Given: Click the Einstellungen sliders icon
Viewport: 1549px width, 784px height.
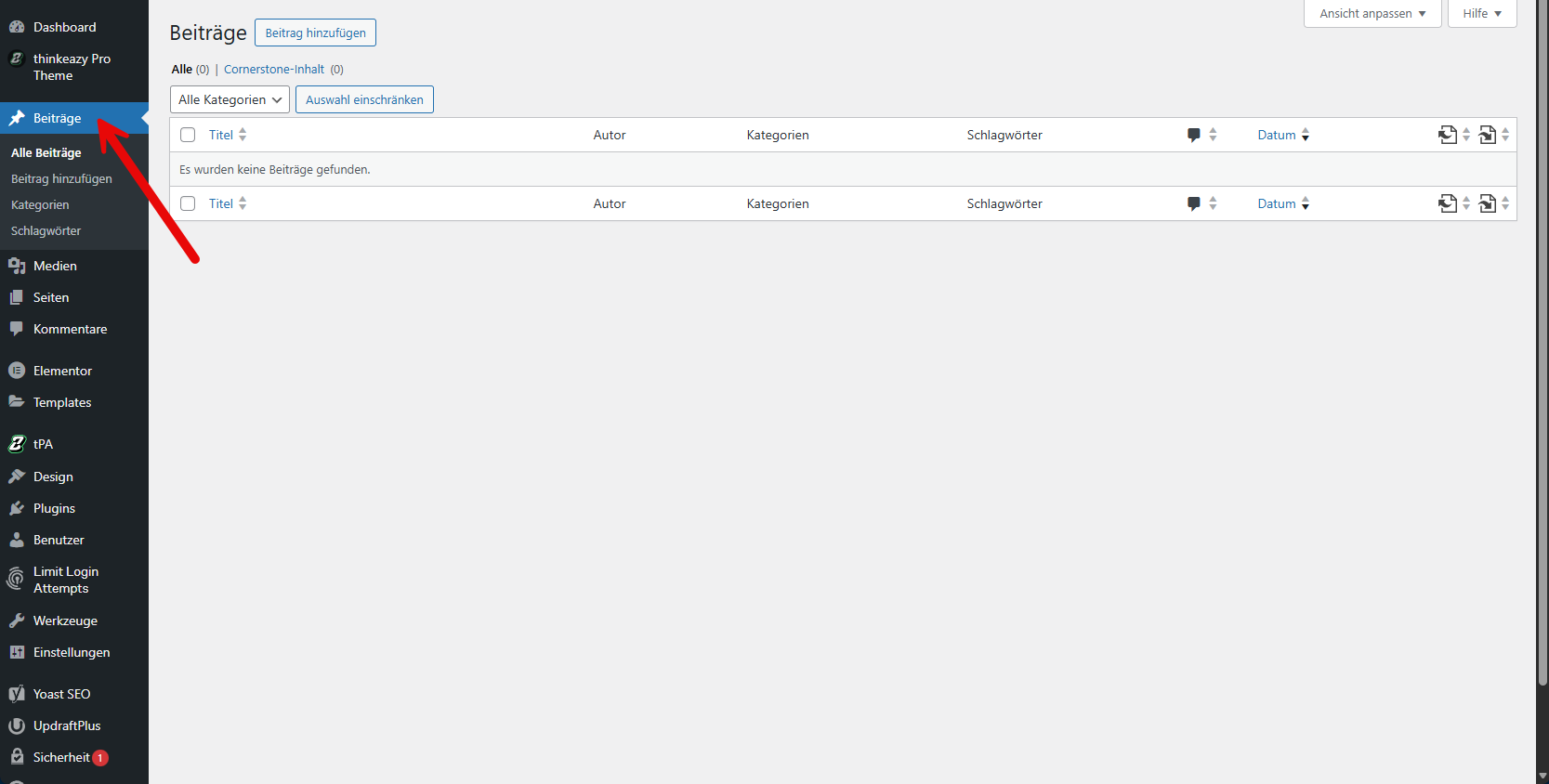Looking at the screenshot, I should coord(17,652).
